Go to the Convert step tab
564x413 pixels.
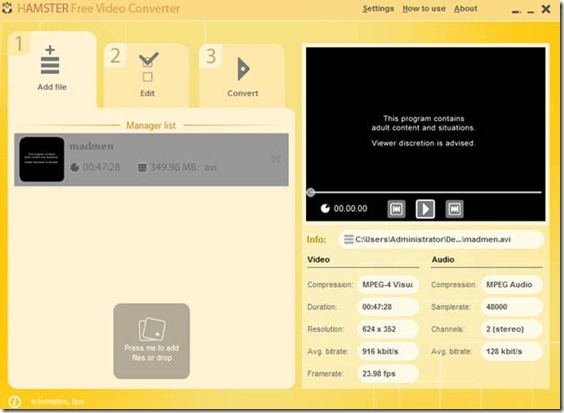click(x=242, y=75)
